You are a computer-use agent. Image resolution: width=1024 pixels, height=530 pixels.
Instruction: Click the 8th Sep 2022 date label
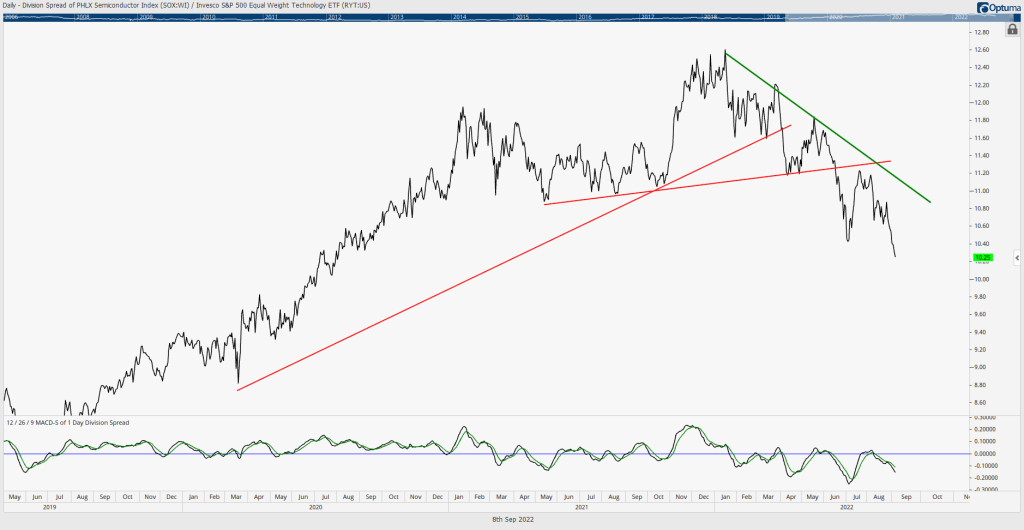(x=513, y=520)
